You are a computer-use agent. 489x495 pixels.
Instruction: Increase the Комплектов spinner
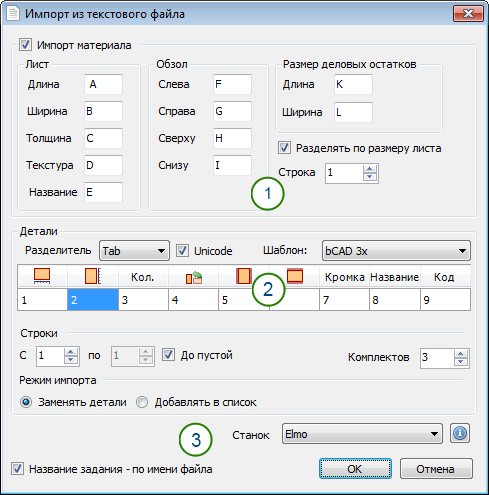(x=461, y=354)
